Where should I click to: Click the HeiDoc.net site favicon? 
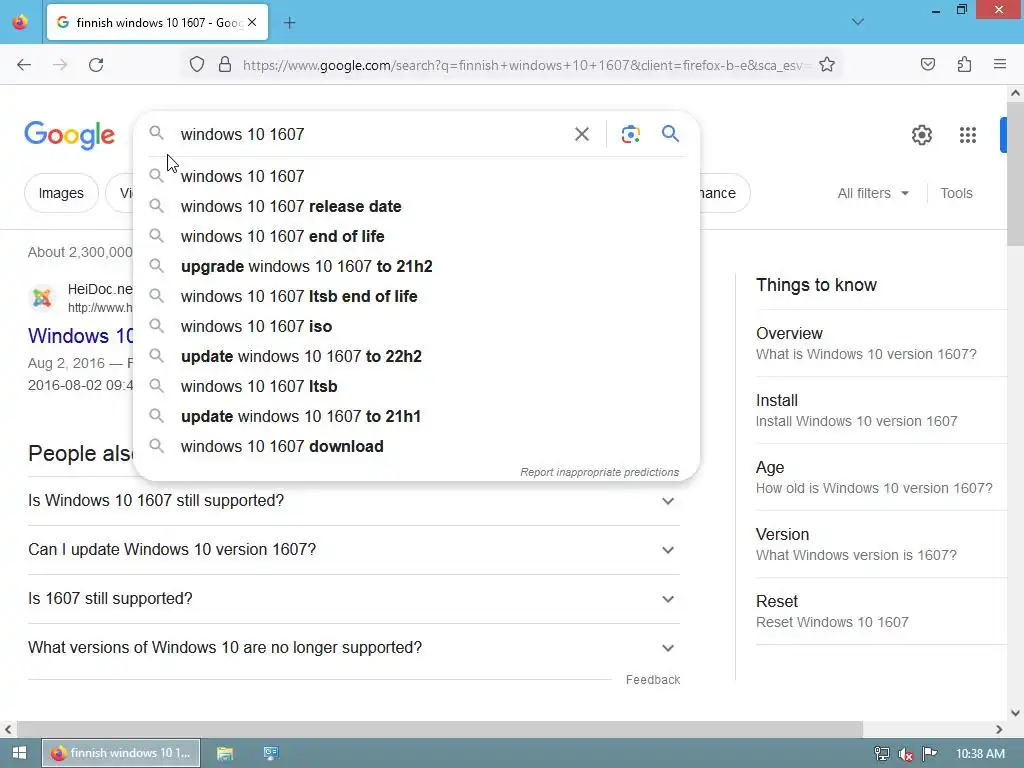click(42, 298)
